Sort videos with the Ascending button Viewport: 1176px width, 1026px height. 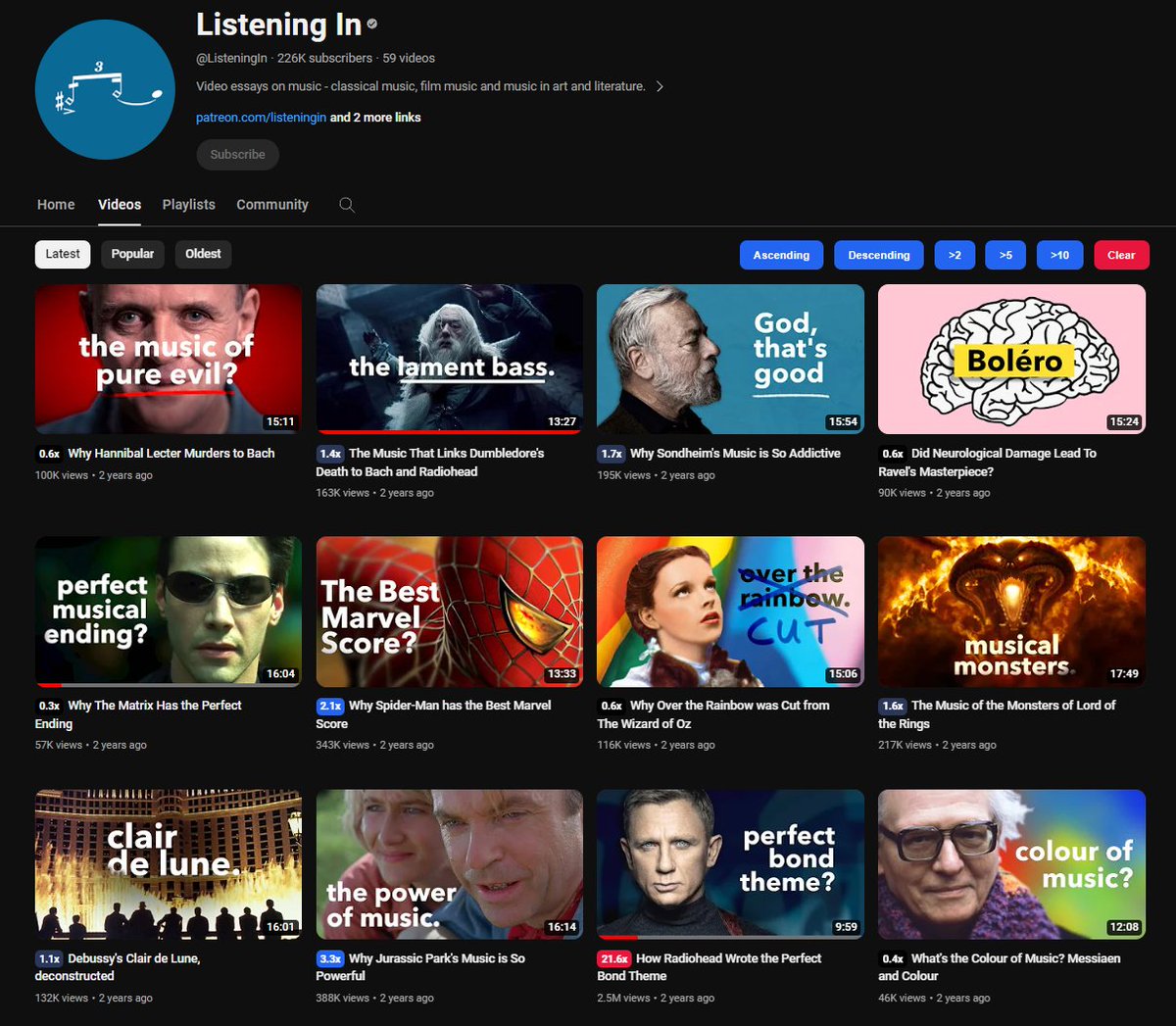pos(781,255)
